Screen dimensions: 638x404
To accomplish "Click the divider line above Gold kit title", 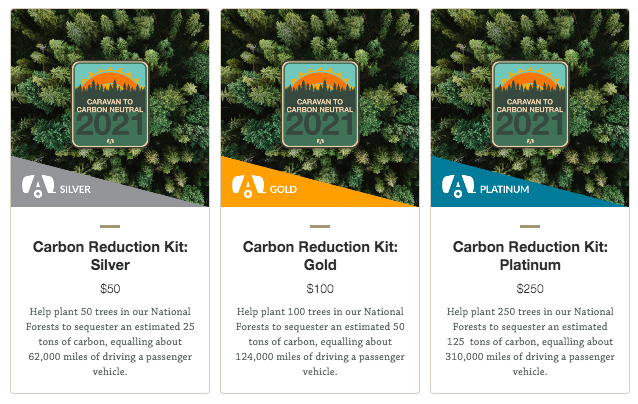I will click(x=320, y=226).
